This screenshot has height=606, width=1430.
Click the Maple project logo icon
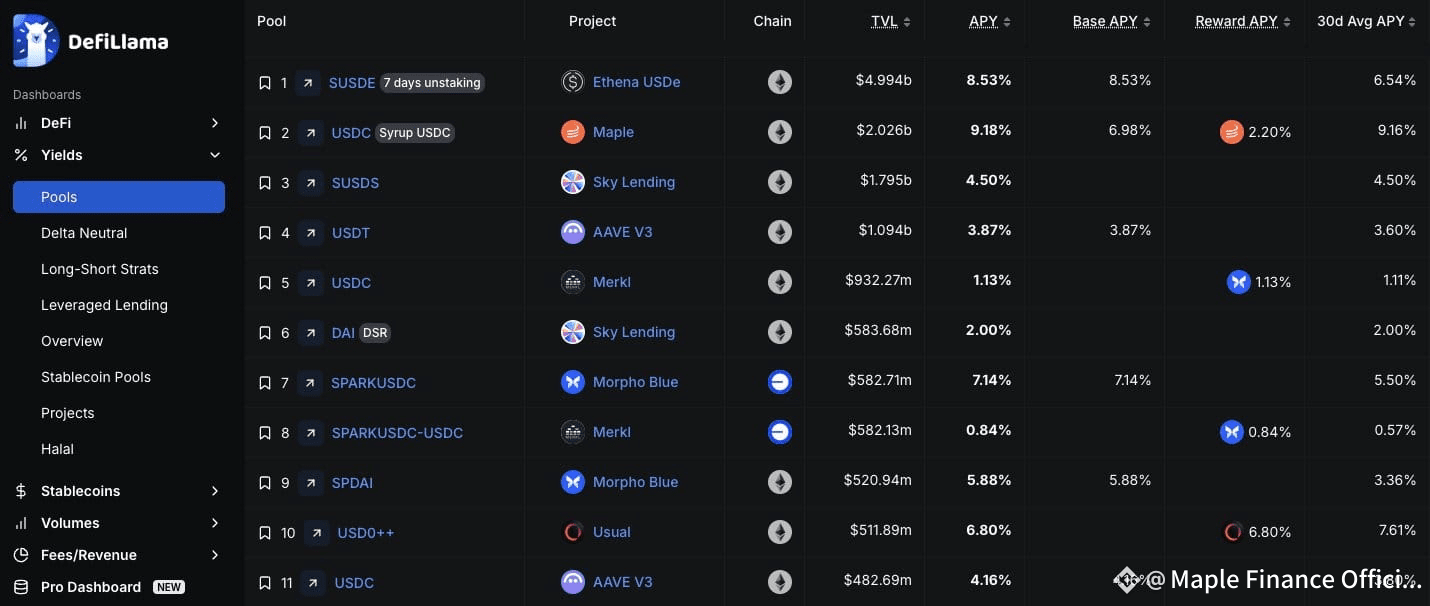573,132
